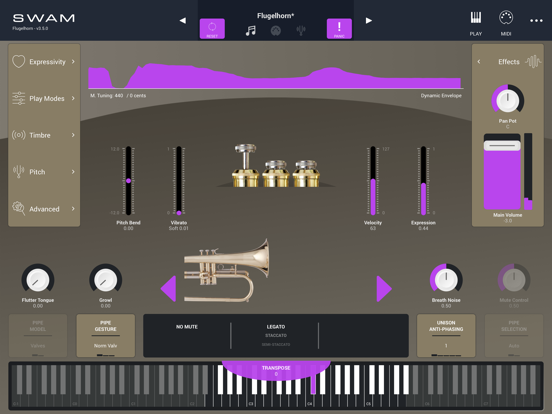Image resolution: width=552 pixels, height=414 pixels.
Task: Click the output level meter beside Main Volume
Action: 528,171
